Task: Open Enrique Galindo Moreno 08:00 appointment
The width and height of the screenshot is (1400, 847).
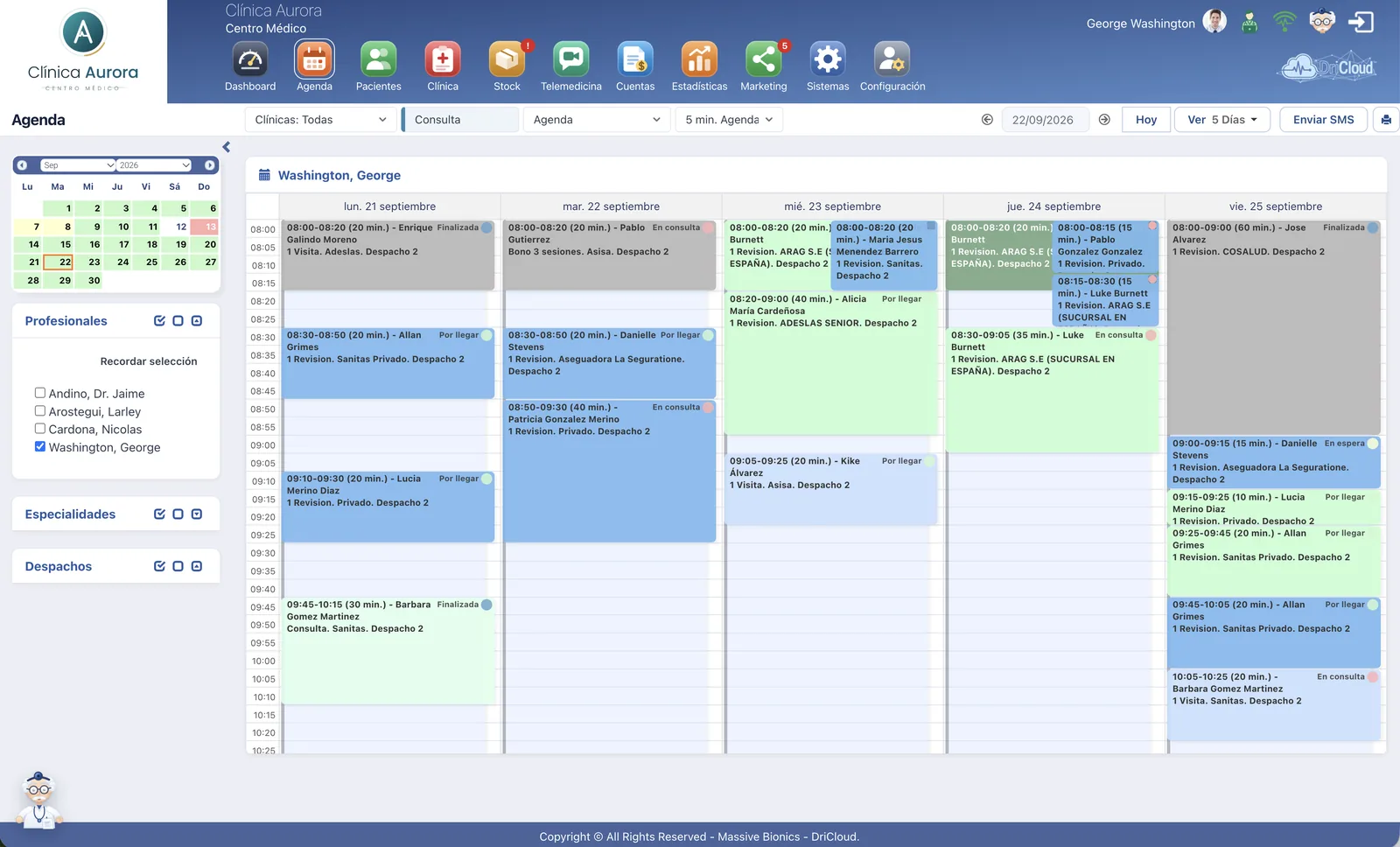Action: click(388, 255)
